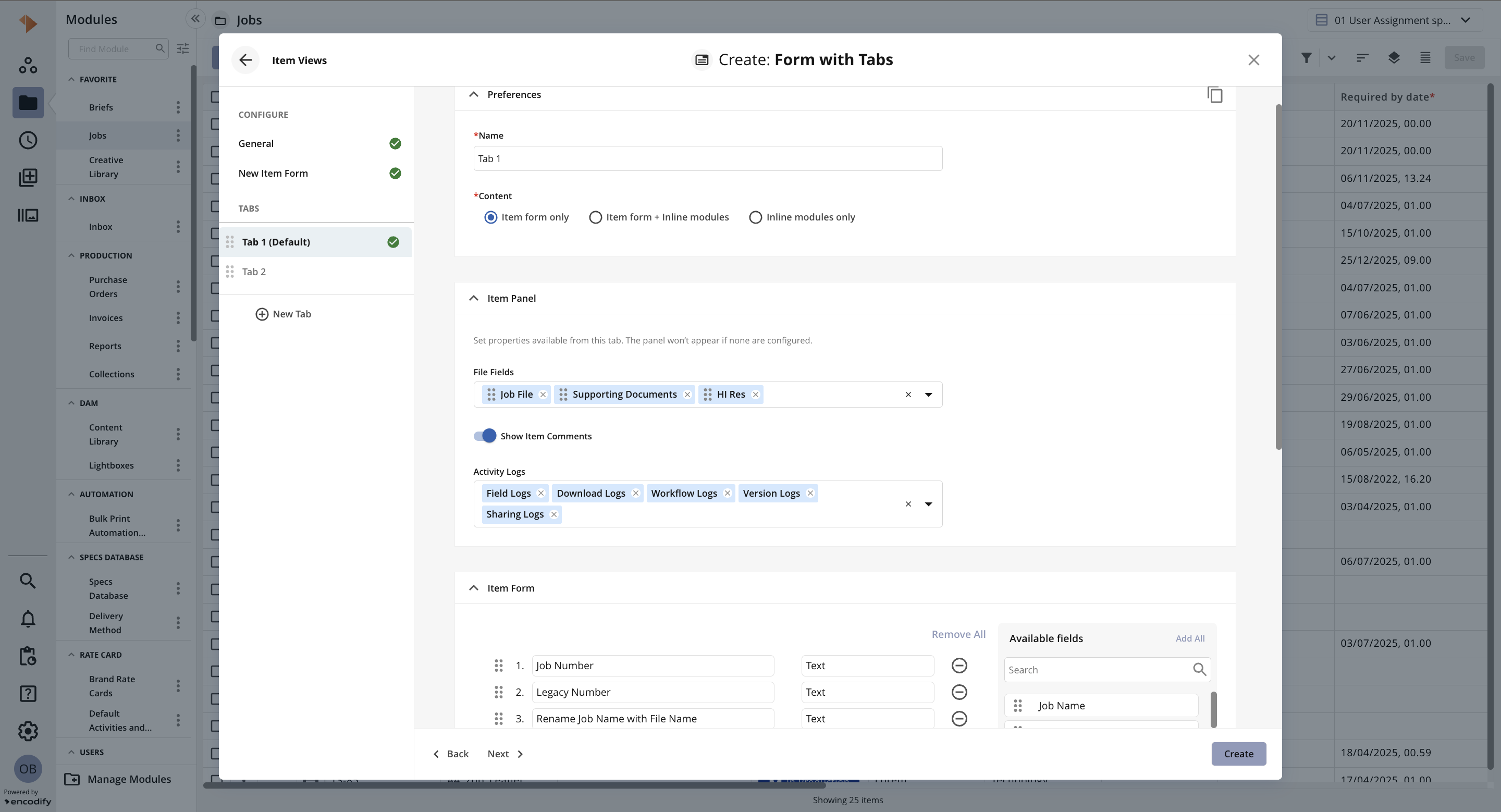
Task: Click Remove All link
Action: click(958, 634)
